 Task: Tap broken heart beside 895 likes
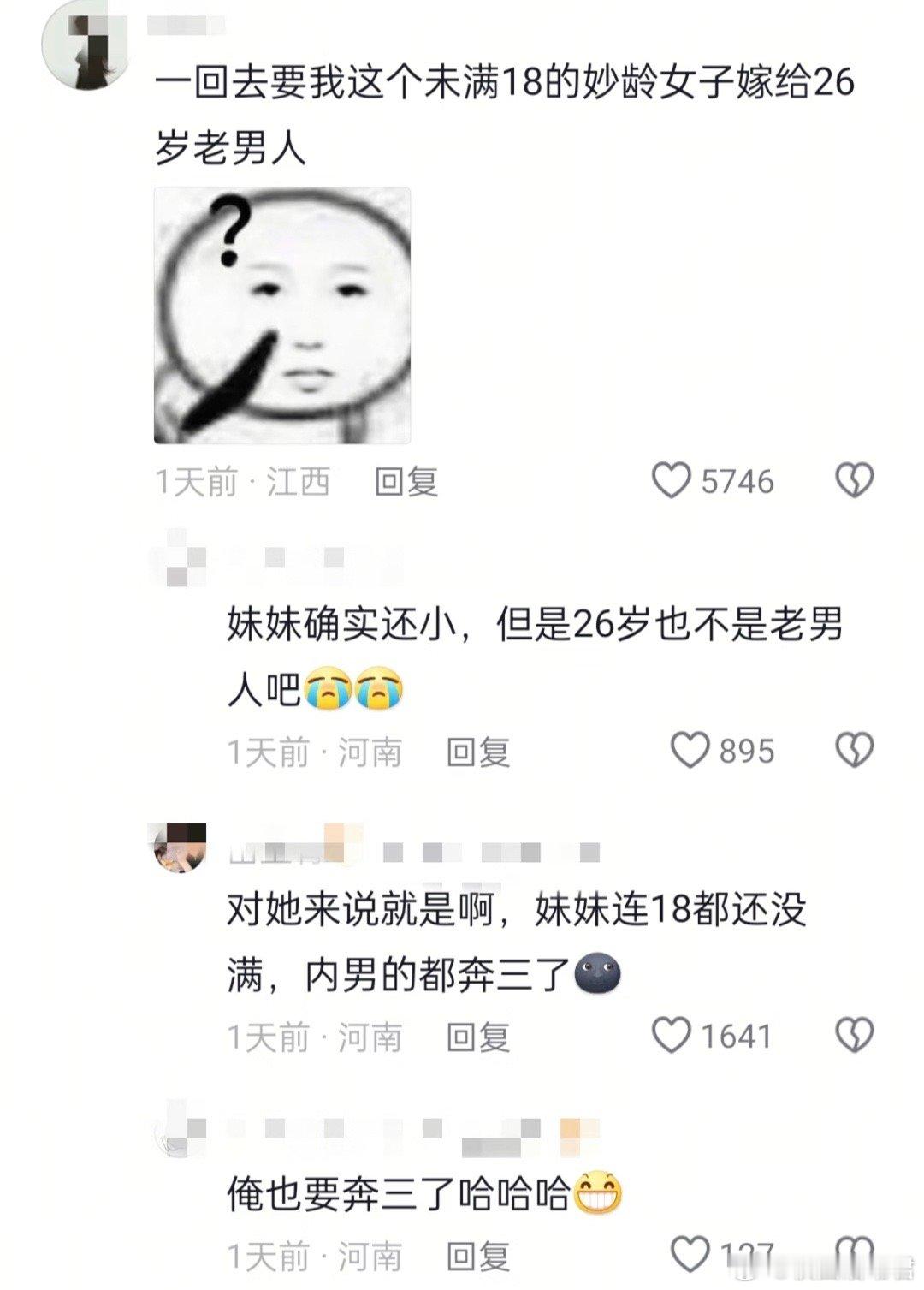[x=854, y=751]
